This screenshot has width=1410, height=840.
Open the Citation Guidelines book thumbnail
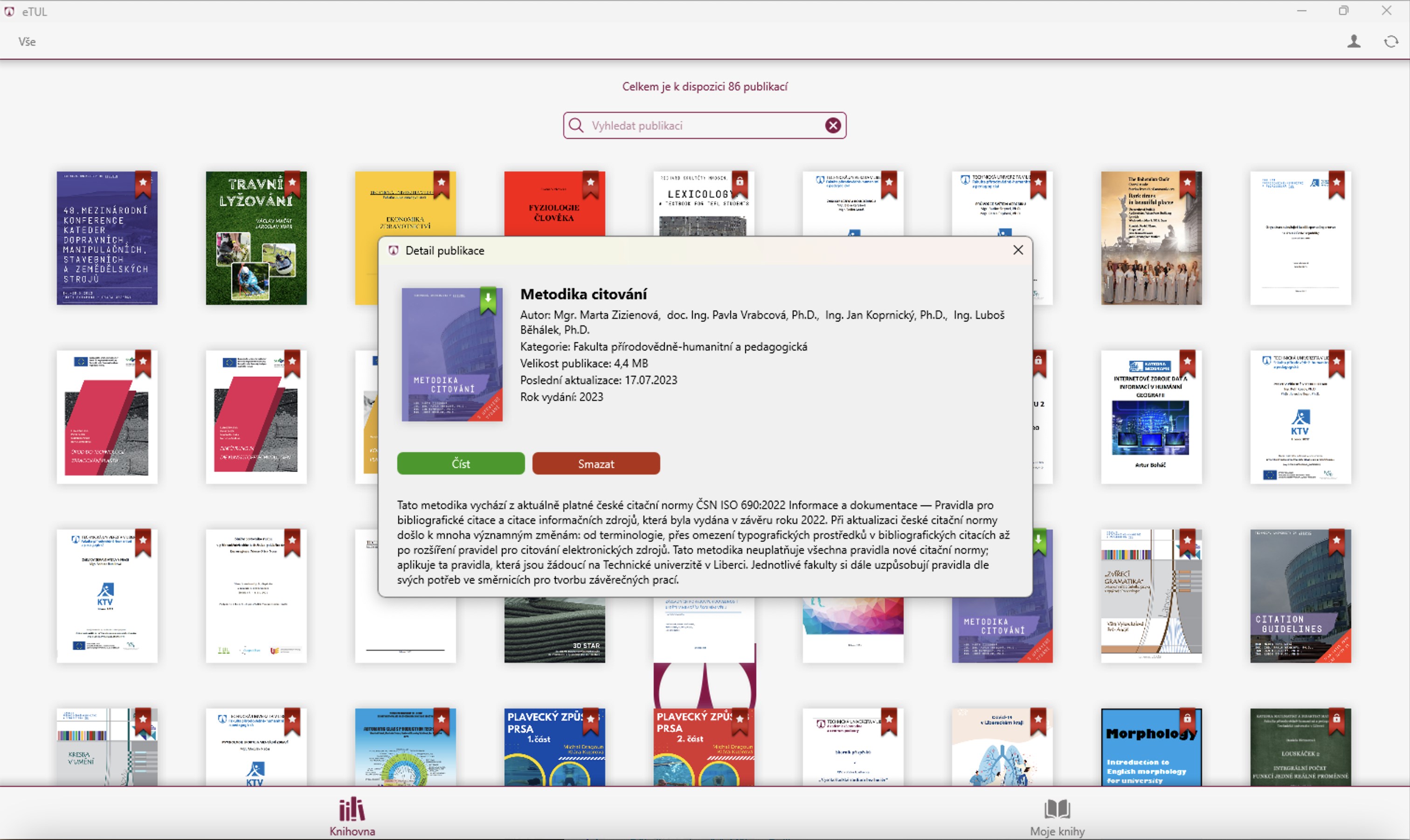click(x=1299, y=606)
